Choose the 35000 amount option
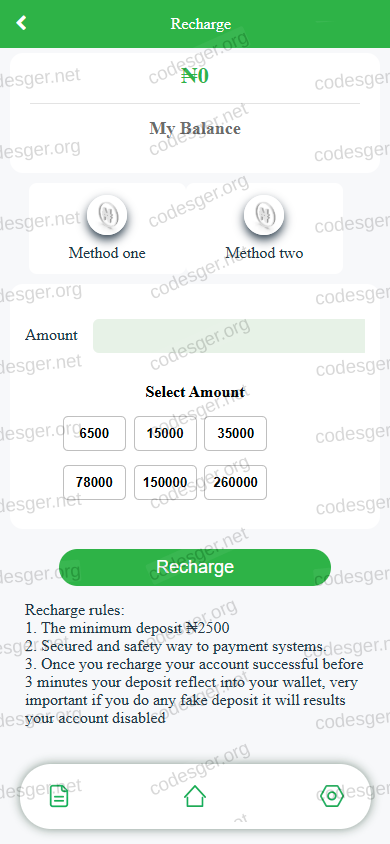This screenshot has height=844, width=390. pyautogui.click(x=236, y=433)
